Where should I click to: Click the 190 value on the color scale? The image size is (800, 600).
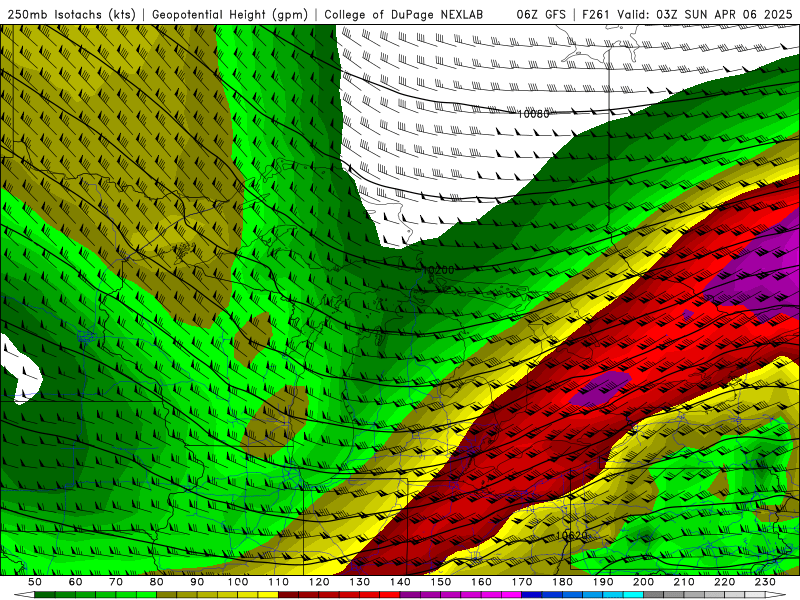click(603, 582)
